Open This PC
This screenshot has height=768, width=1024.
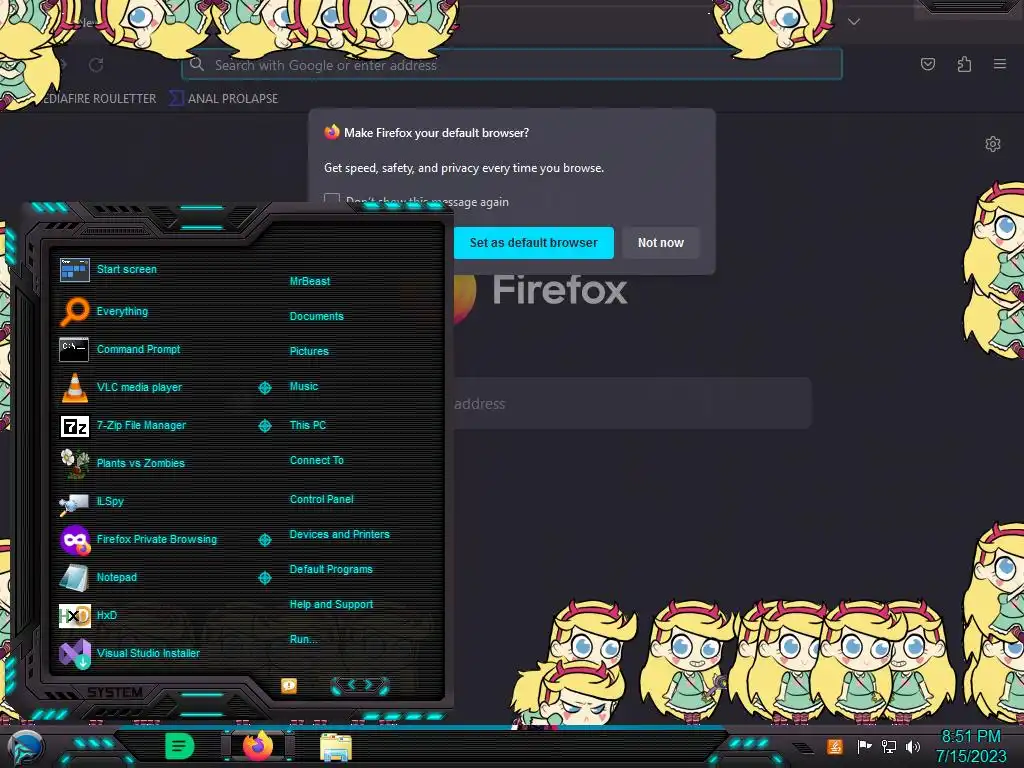tap(308, 425)
